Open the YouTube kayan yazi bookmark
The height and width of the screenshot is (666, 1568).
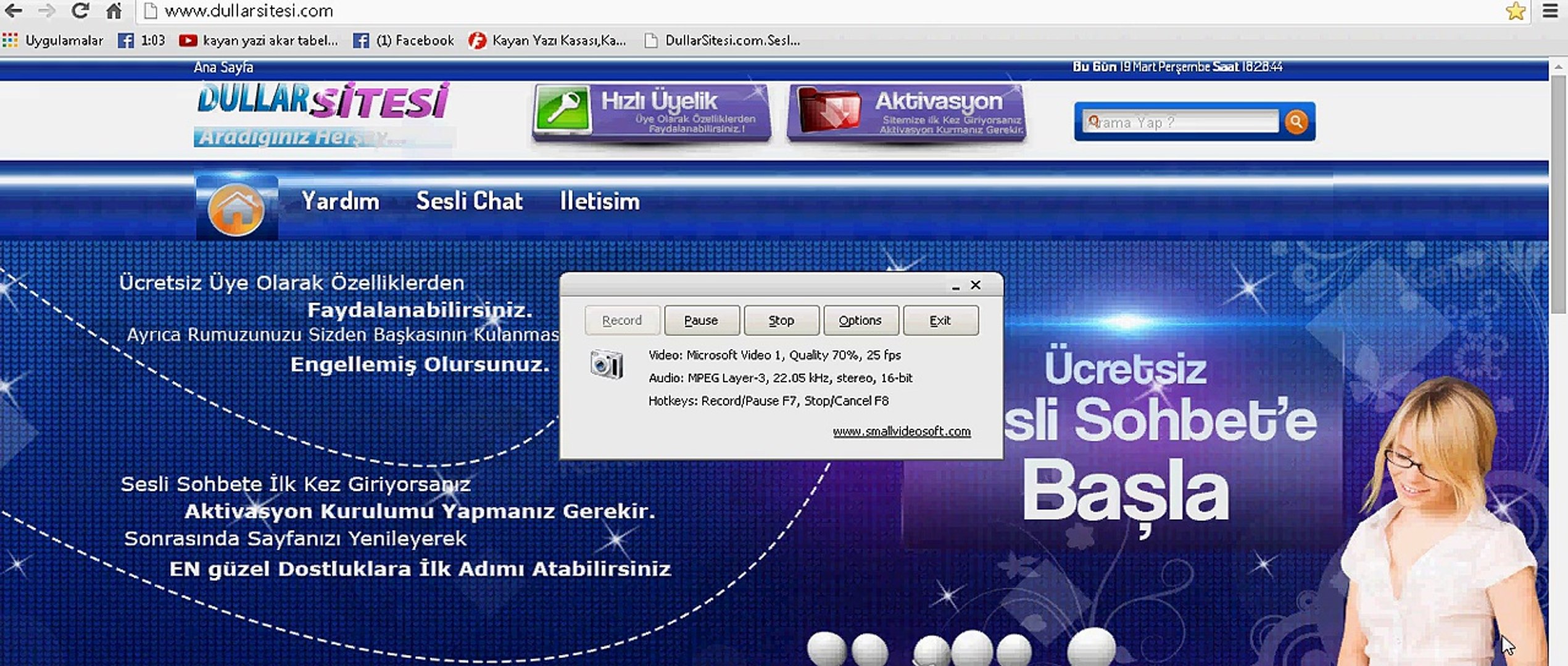click(259, 41)
